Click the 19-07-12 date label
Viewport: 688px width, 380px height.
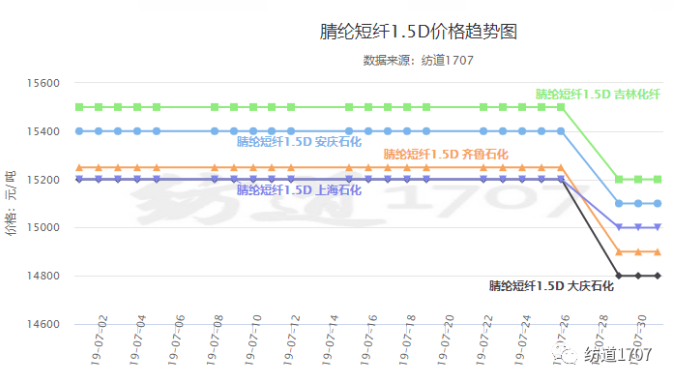tap(291, 340)
